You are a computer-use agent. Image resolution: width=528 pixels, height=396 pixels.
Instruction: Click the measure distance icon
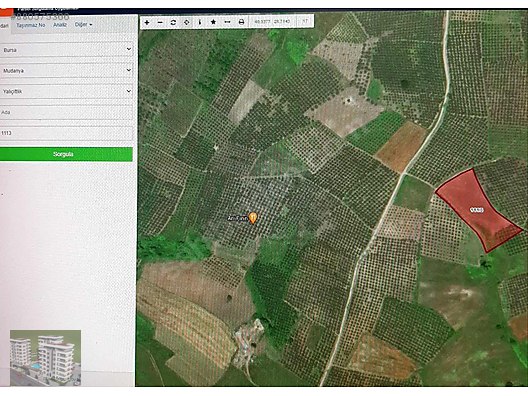(227, 22)
